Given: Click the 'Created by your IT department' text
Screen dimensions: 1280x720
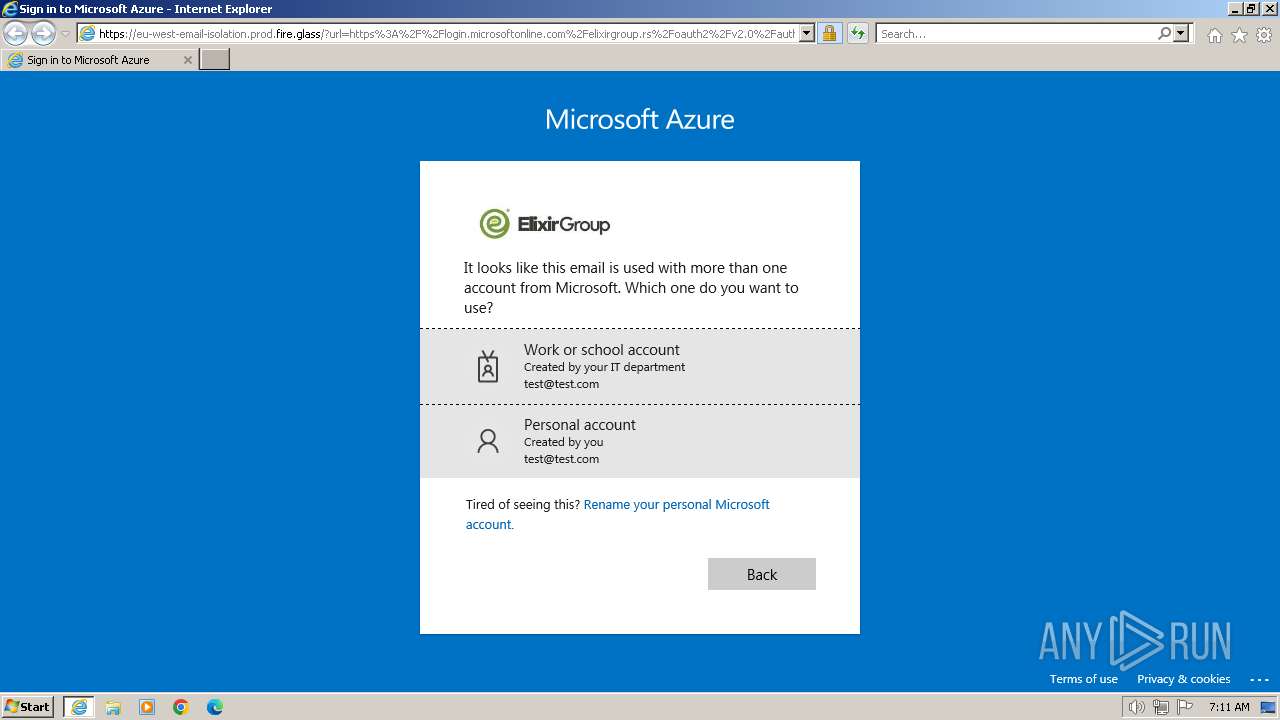Looking at the screenshot, I should click(604, 367).
